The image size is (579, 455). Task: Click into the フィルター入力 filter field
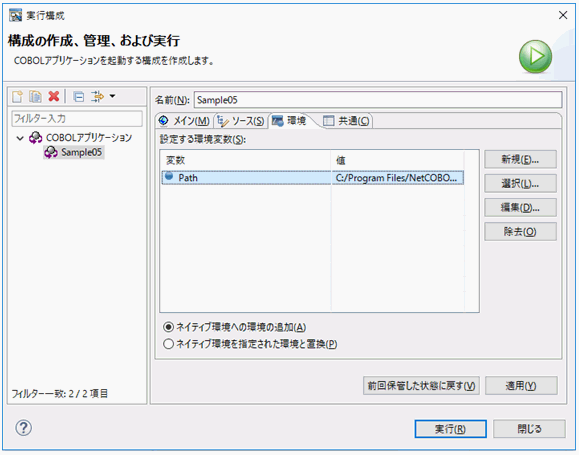coord(77,119)
